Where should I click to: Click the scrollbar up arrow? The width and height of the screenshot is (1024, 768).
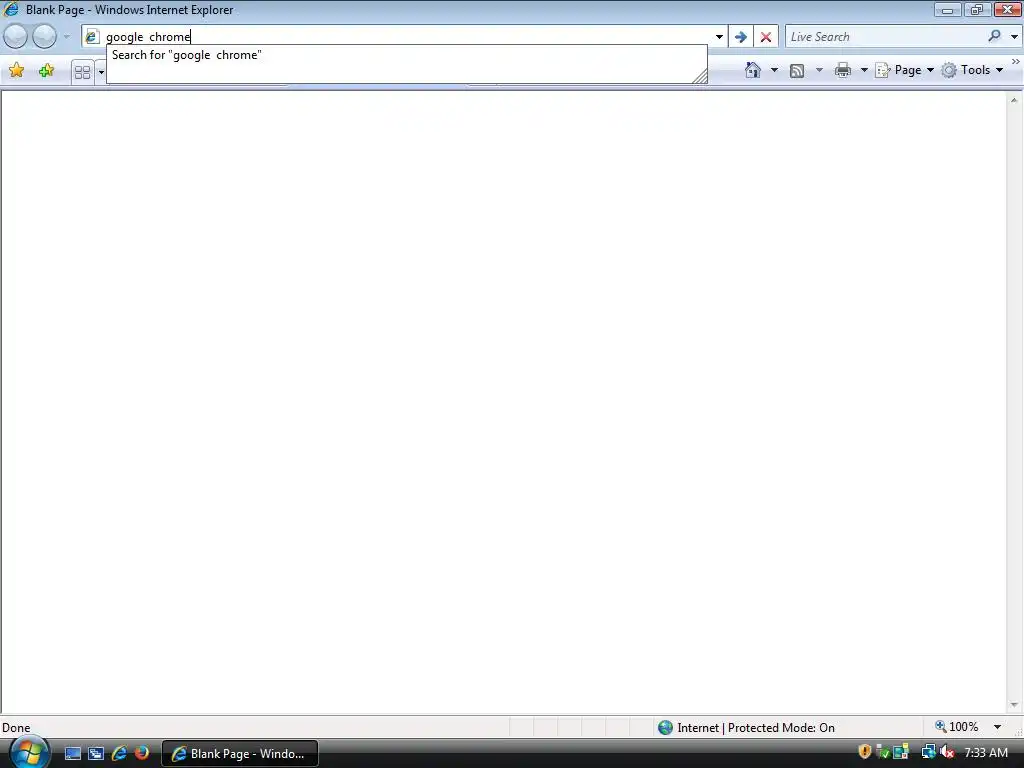point(1014,101)
